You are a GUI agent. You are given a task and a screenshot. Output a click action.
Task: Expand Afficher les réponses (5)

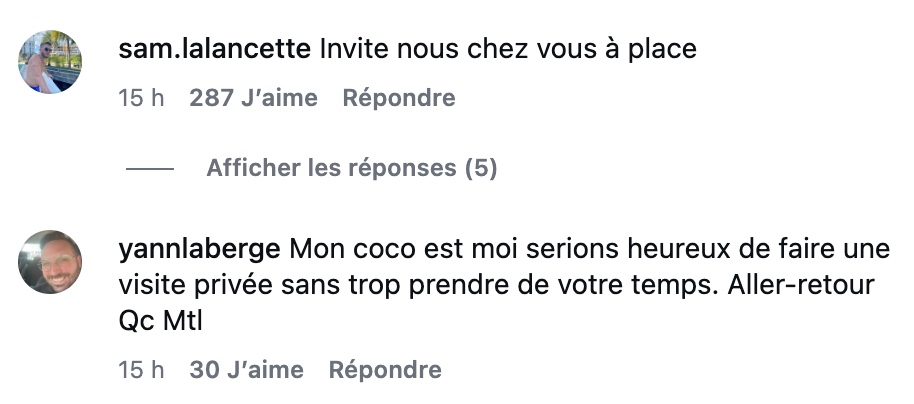(351, 168)
